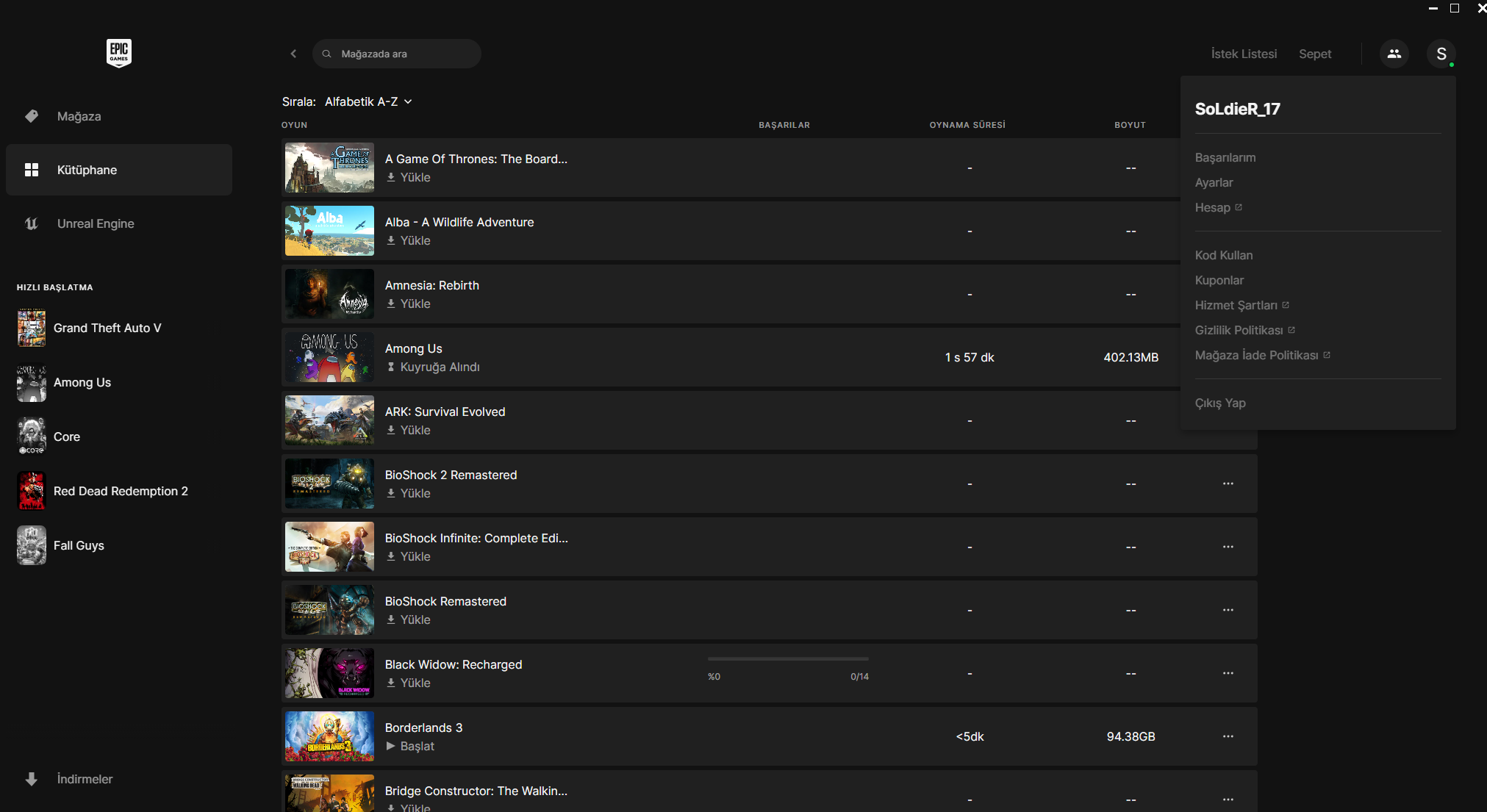
Task: Click the Alba game cover thumbnail
Action: point(329,231)
